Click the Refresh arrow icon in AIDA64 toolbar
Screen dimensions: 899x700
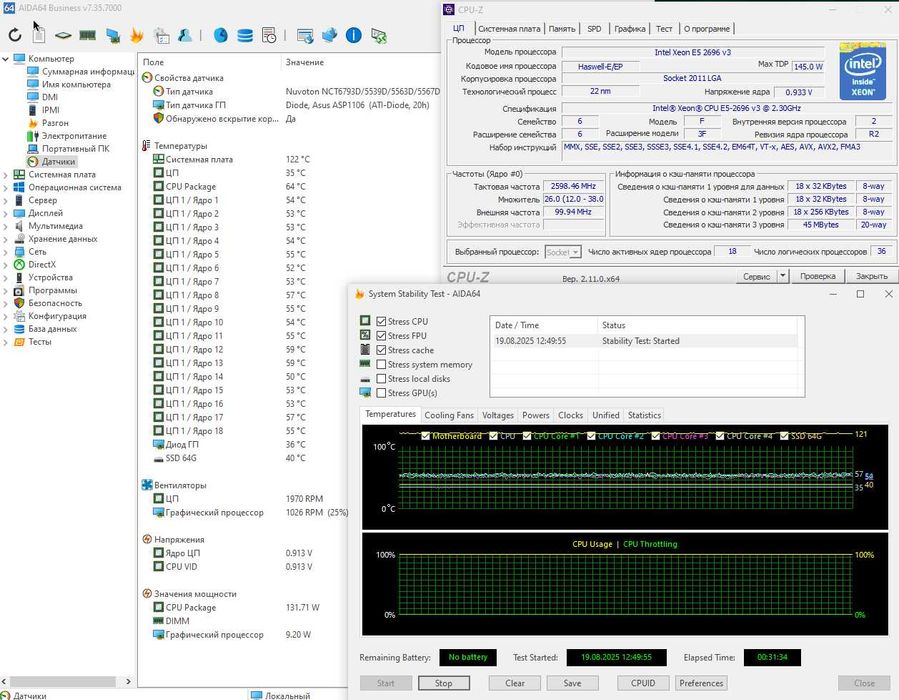pos(15,36)
